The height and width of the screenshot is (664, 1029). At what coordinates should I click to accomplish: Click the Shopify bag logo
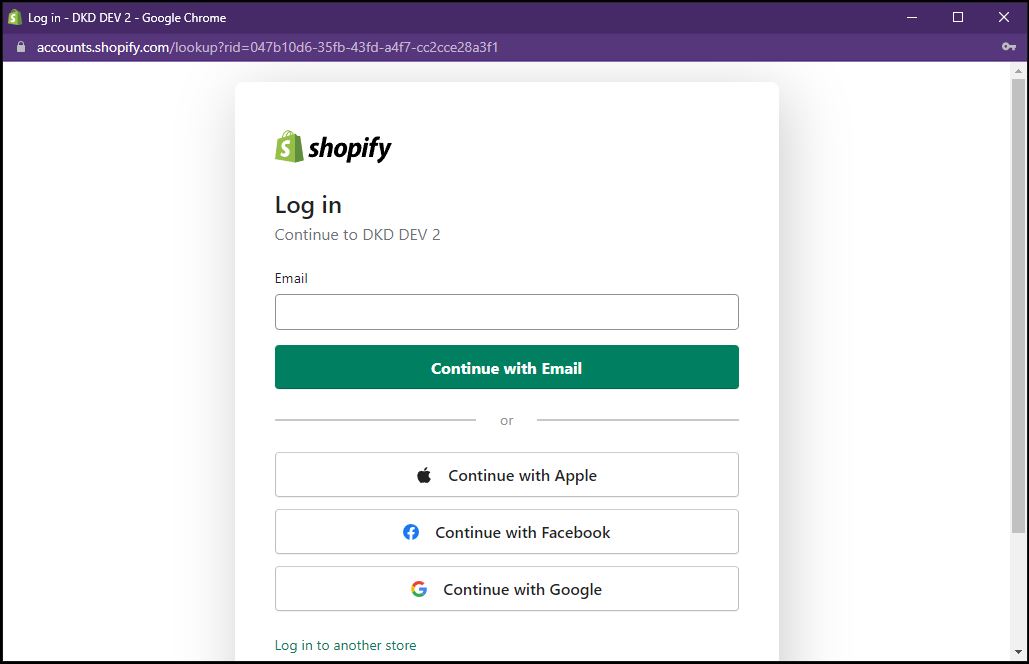pyautogui.click(x=289, y=146)
